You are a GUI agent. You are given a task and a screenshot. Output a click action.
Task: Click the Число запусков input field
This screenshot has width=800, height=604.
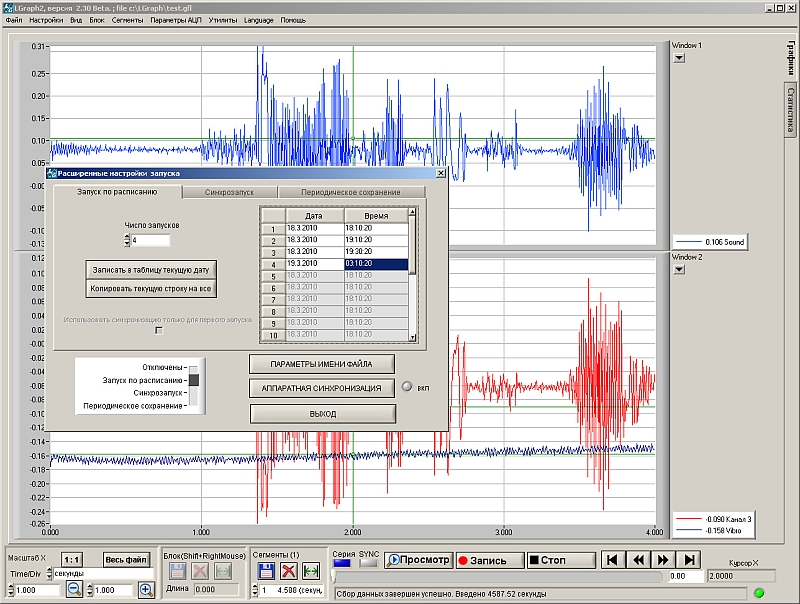[150, 241]
